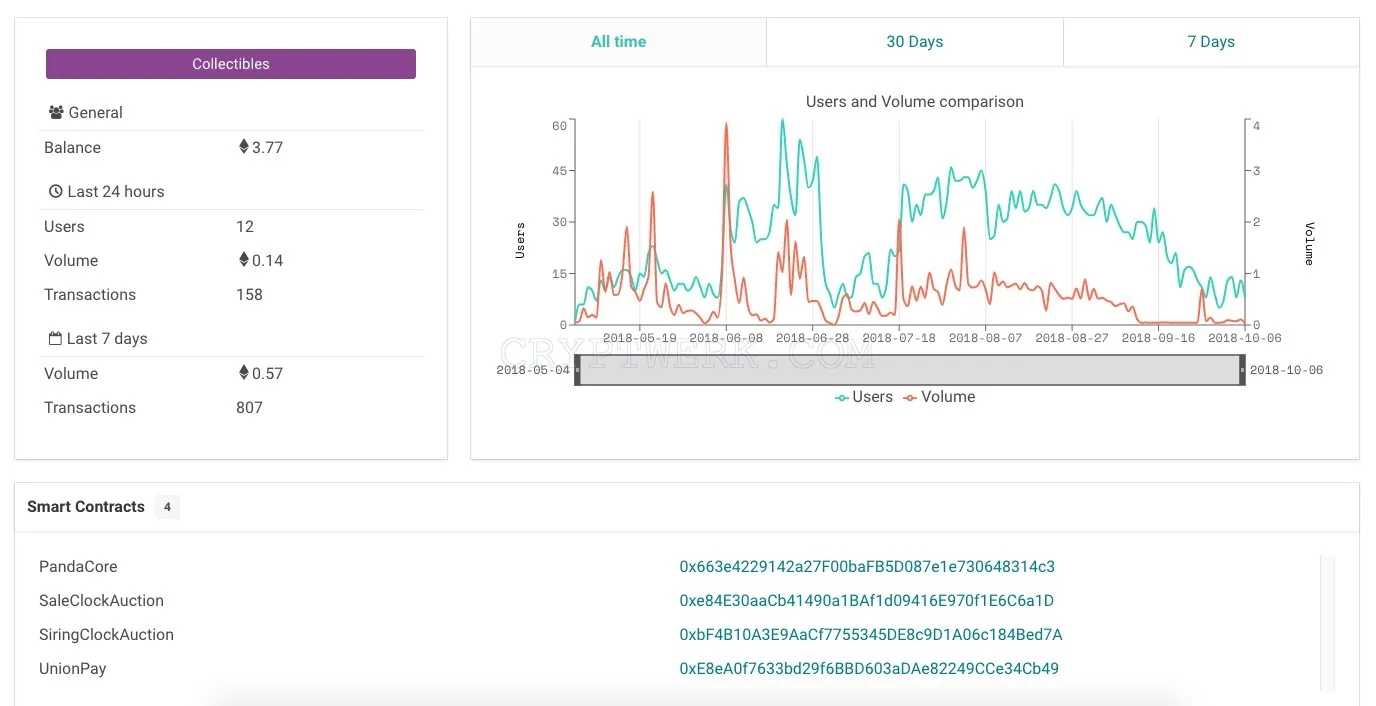Click the right handle of the date range slider
The image size is (1376, 706).
(x=1243, y=370)
